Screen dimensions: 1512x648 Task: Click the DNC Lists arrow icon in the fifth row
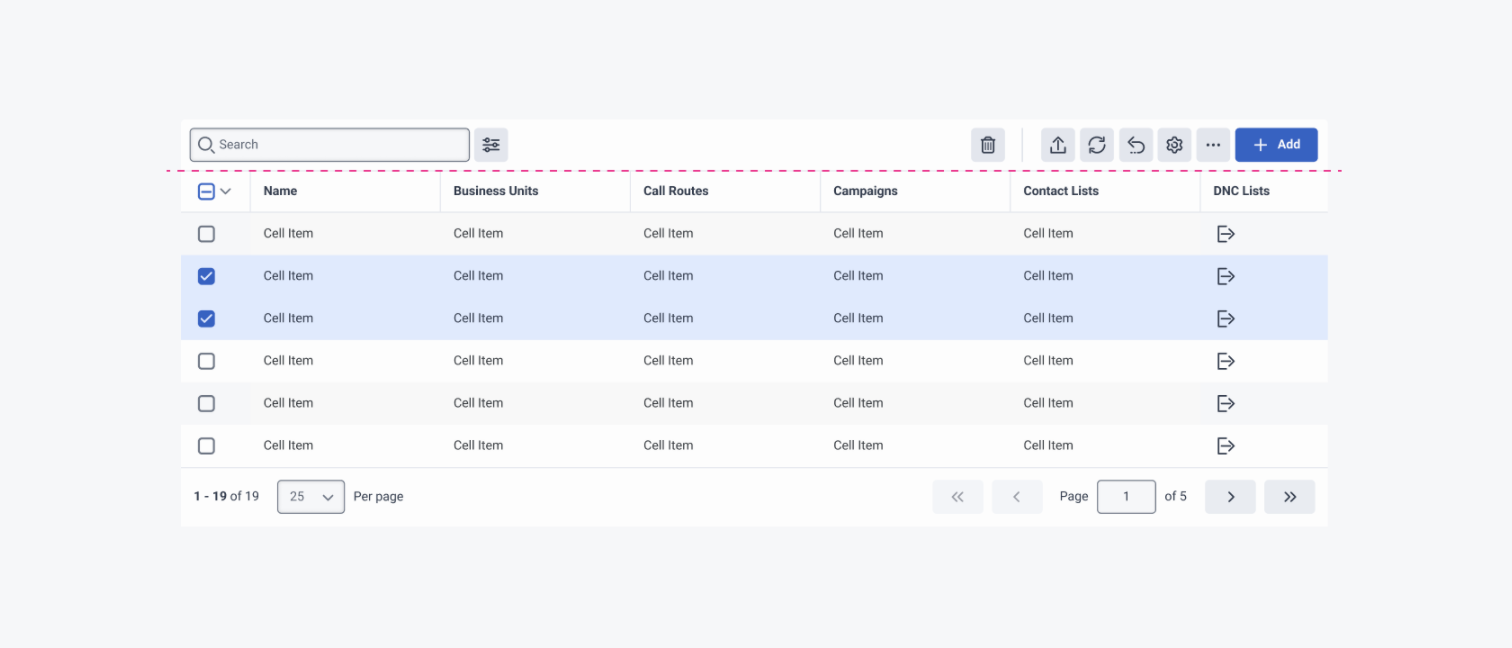(x=1226, y=403)
